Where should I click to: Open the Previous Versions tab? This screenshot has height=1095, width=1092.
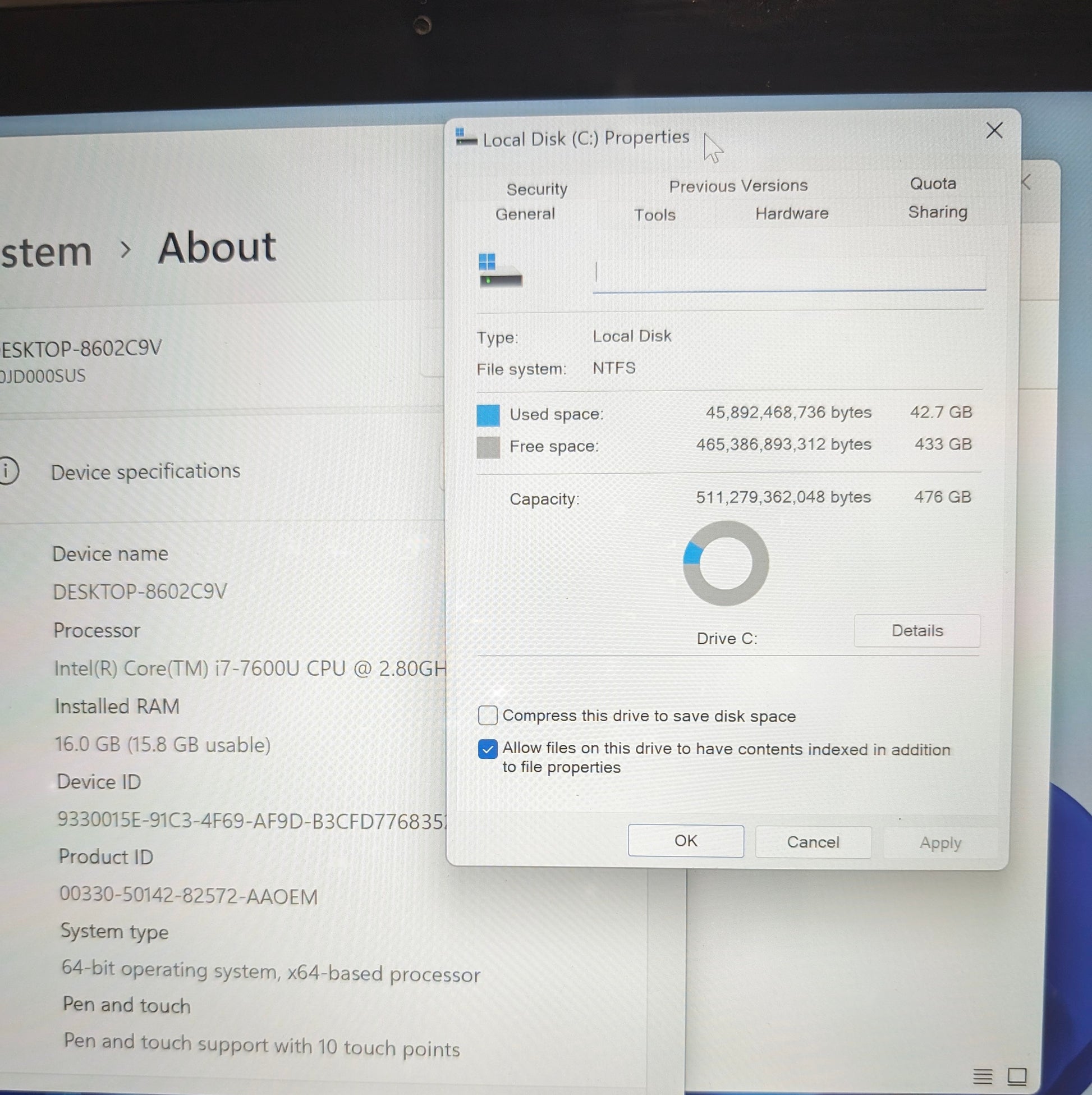point(738,186)
